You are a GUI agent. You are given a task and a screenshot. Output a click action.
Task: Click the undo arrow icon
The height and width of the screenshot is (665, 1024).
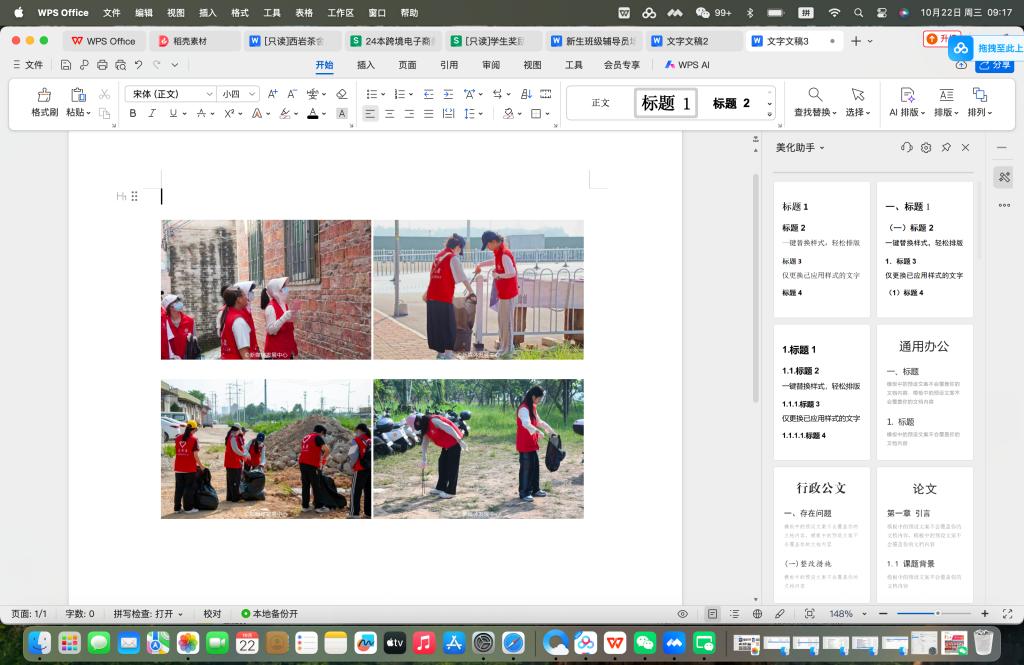pyautogui.click(x=138, y=65)
